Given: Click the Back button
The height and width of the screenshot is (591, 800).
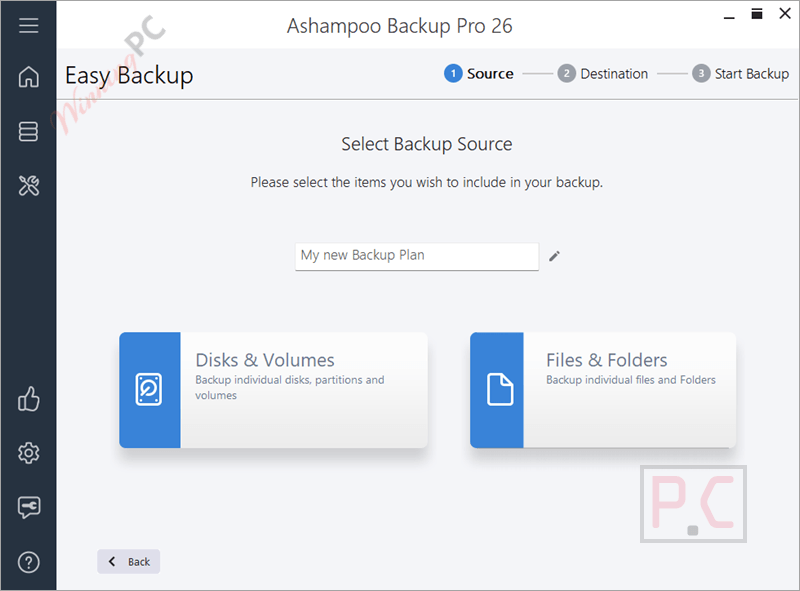Looking at the screenshot, I should [129, 561].
